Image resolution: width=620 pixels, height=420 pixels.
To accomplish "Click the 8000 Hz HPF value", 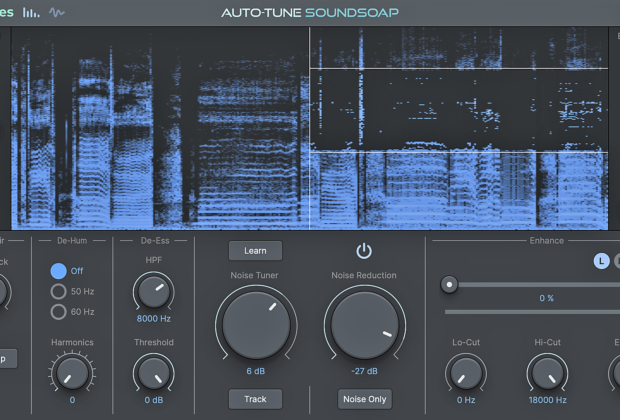I will click(154, 319).
